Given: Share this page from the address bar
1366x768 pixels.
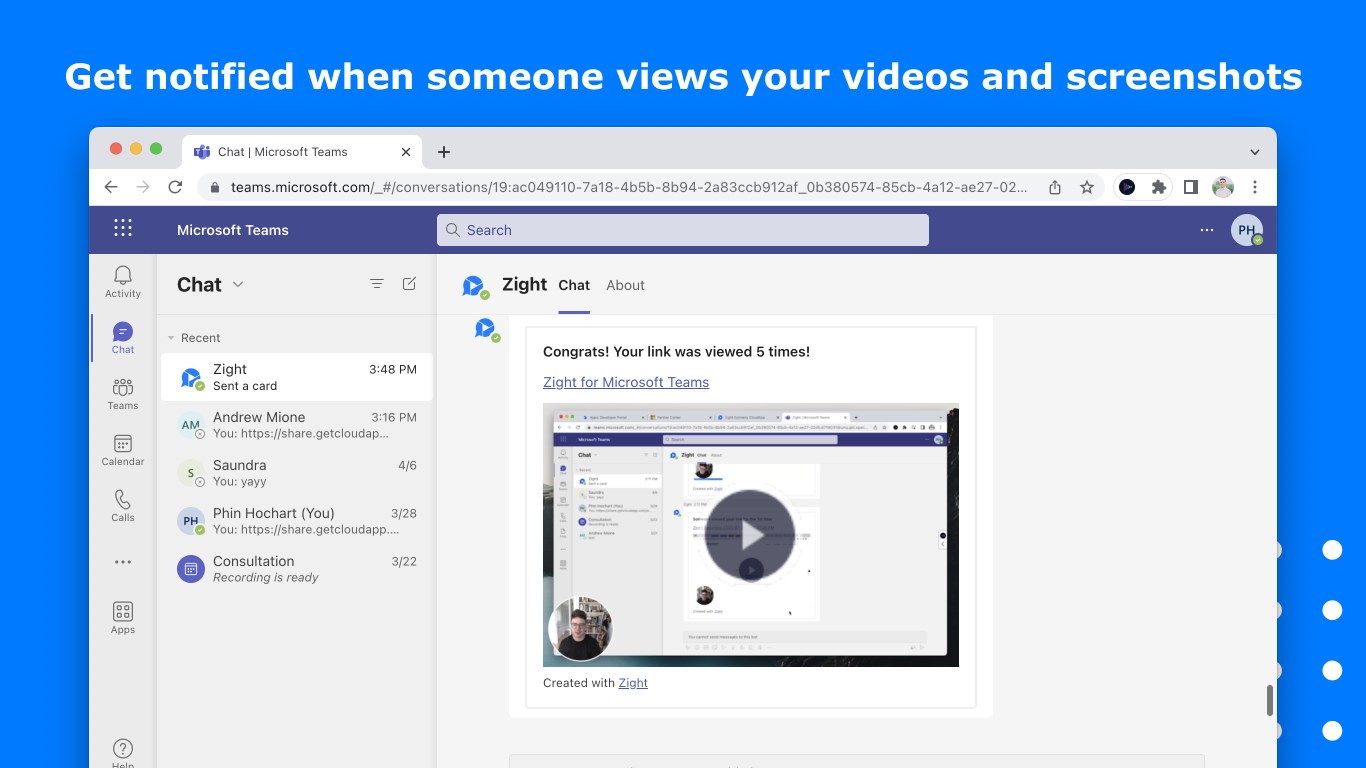Looking at the screenshot, I should pyautogui.click(x=1055, y=187).
